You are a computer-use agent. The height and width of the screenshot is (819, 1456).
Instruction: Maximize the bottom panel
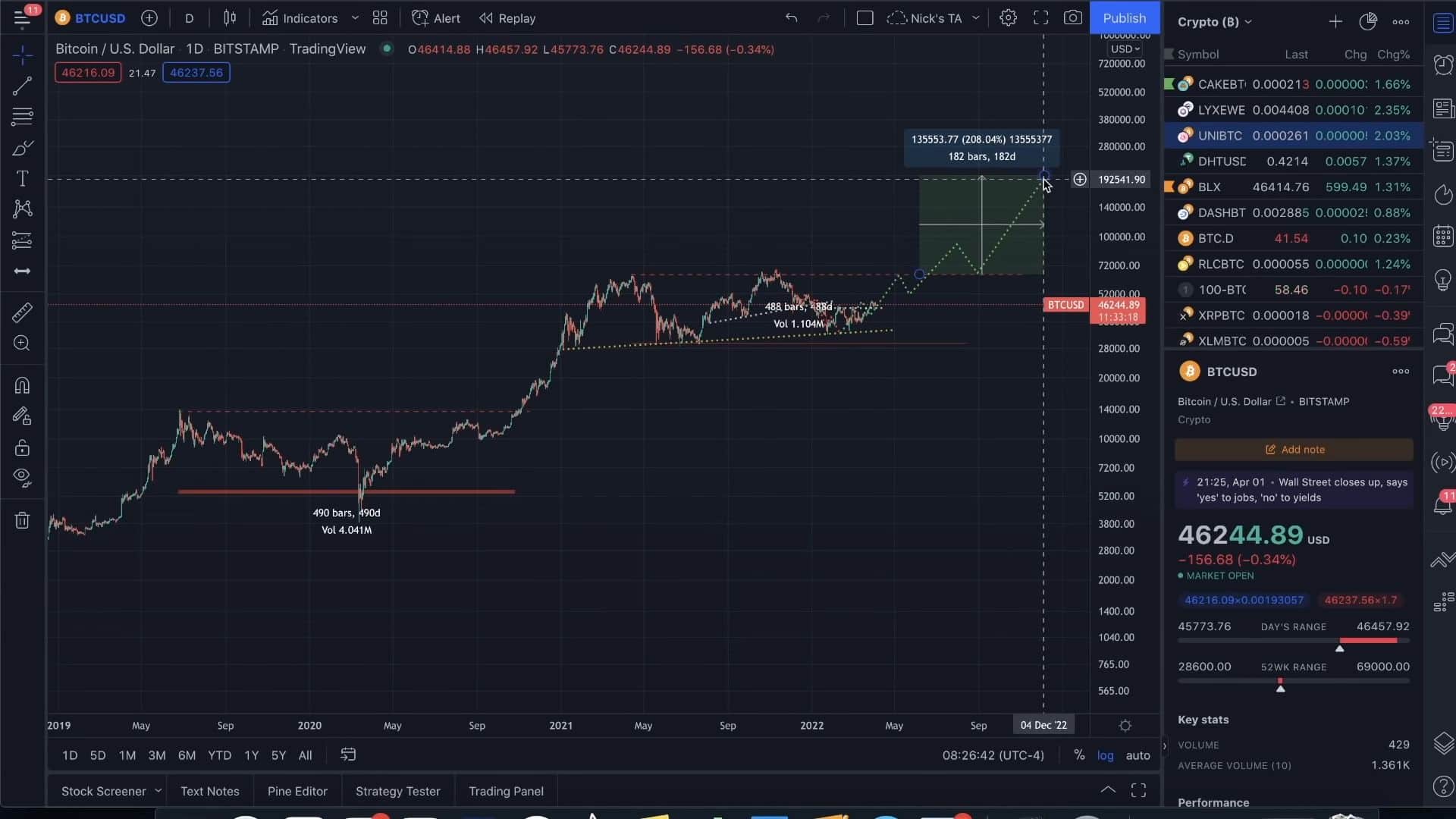click(1138, 790)
